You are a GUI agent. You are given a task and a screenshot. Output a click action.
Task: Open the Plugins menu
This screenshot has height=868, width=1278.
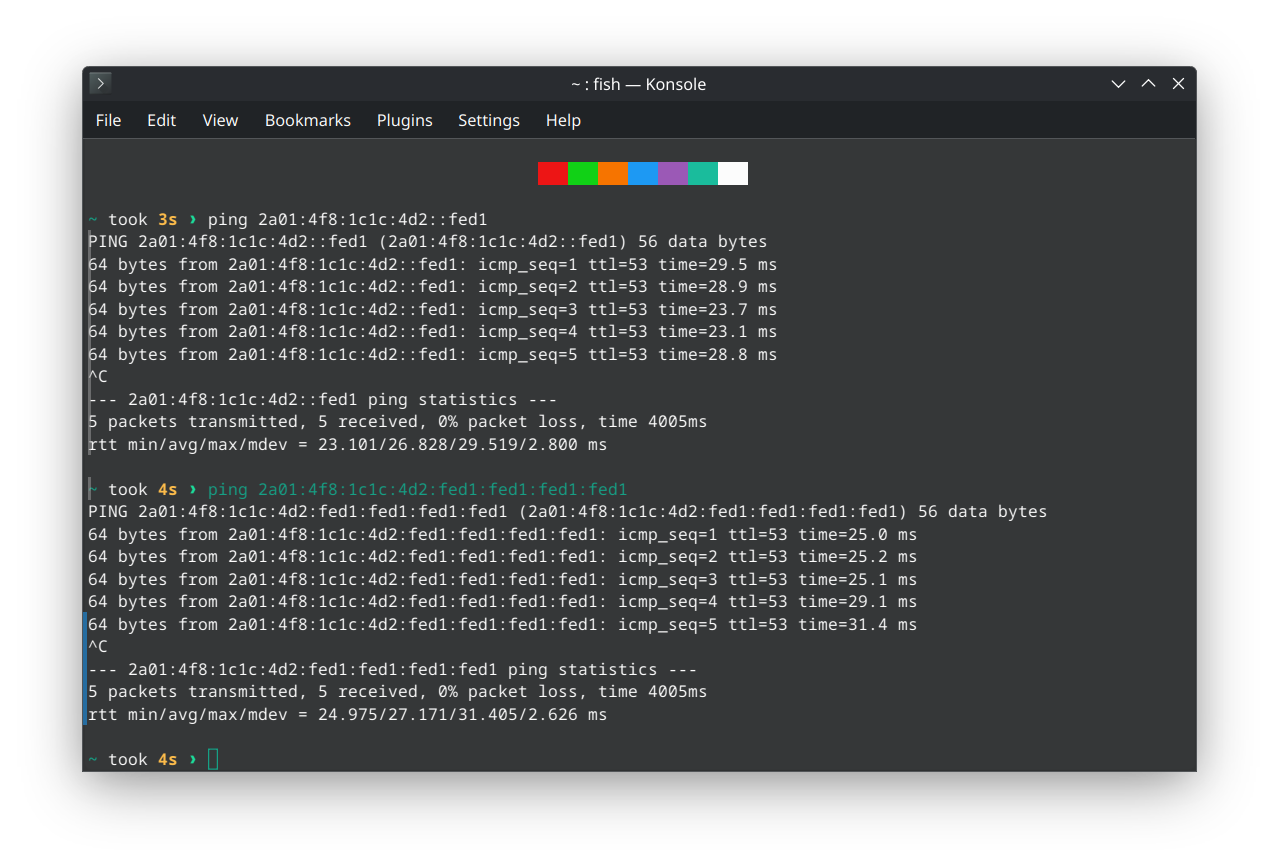pos(404,120)
